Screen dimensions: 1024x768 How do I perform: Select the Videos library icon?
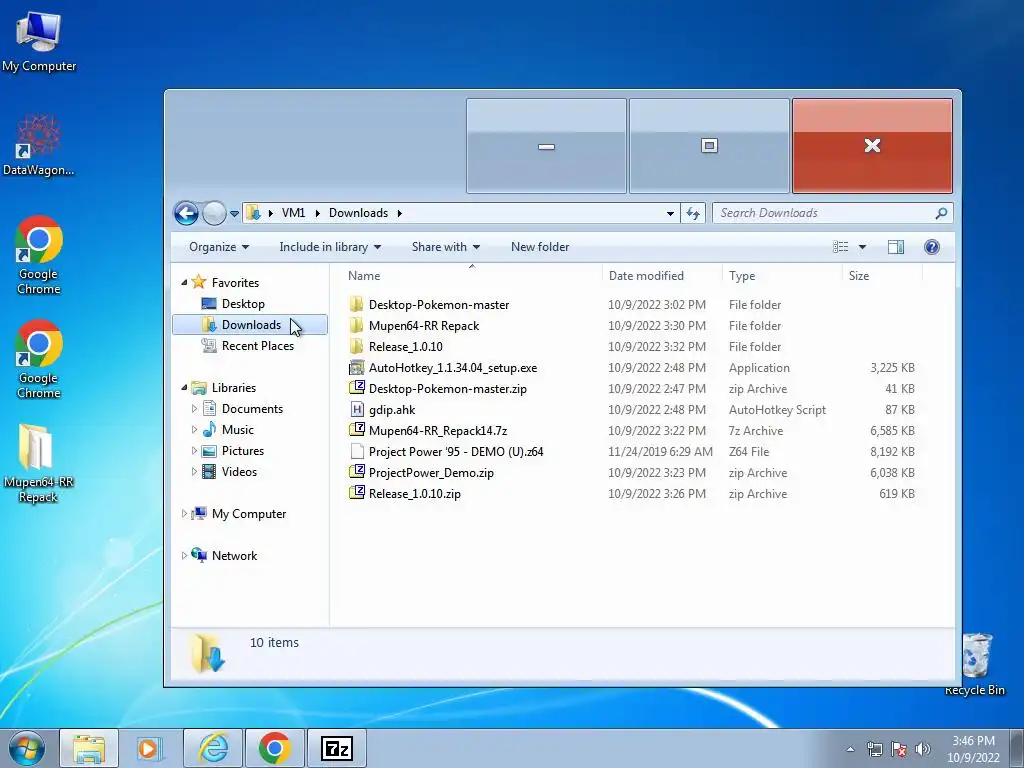(209, 472)
